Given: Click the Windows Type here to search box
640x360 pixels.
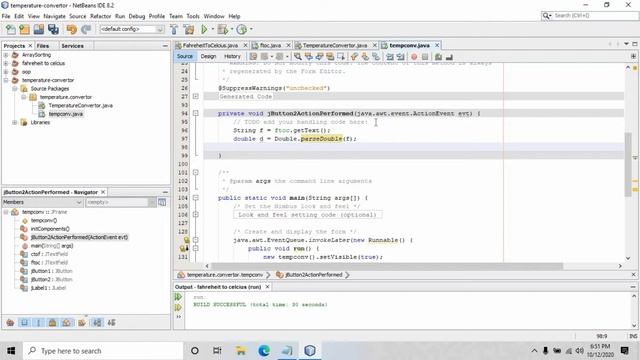Looking at the screenshot, I should (103, 351).
